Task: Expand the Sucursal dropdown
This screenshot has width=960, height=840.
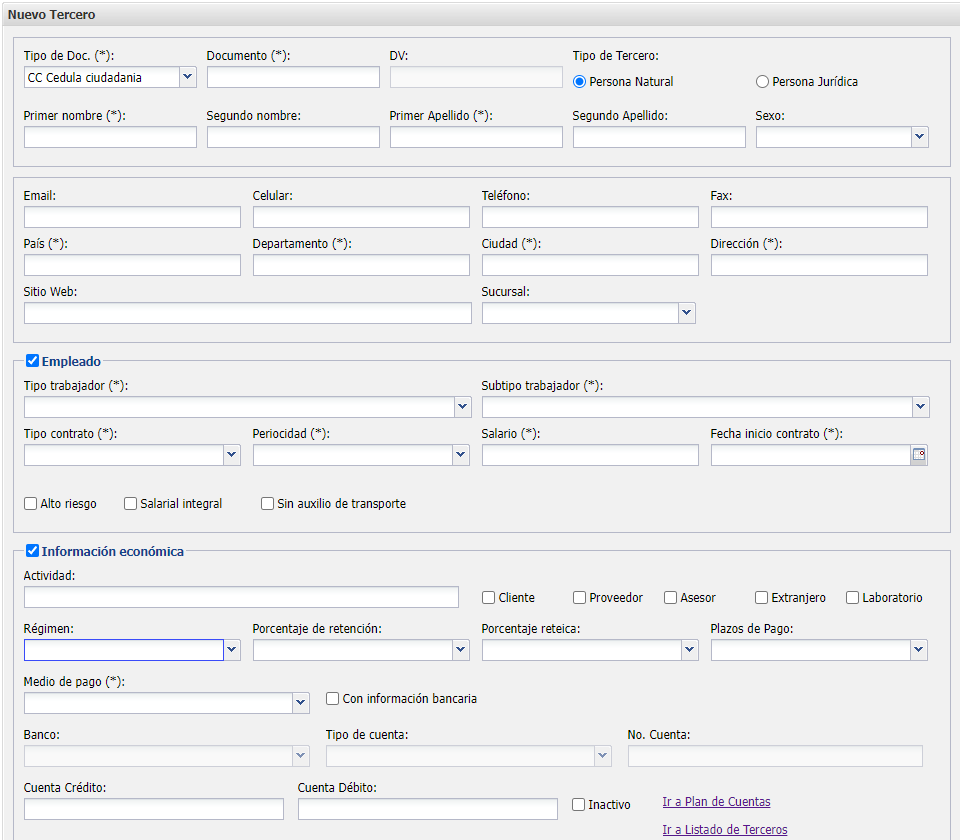Action: point(686,313)
